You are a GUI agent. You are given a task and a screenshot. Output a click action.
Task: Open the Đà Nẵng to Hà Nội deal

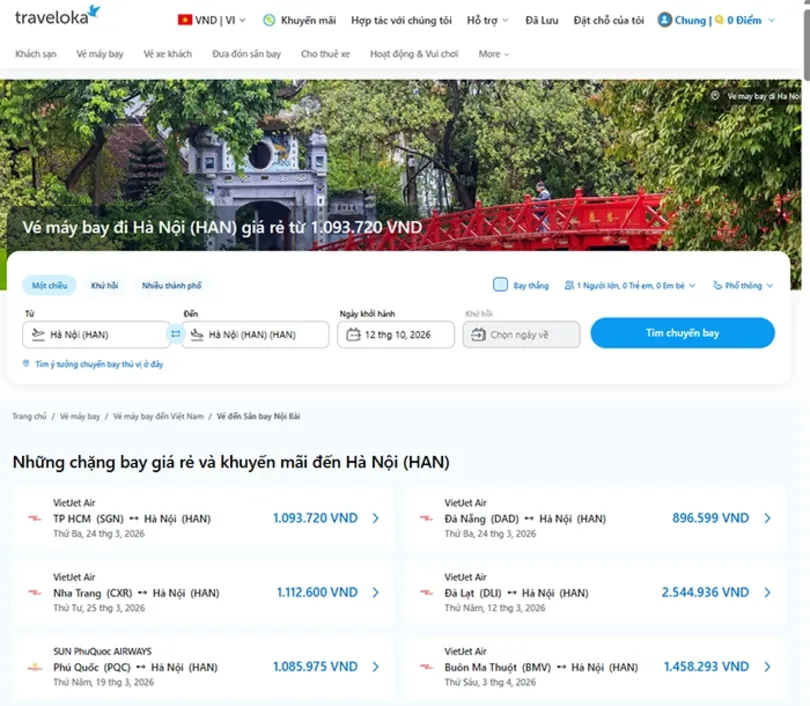tap(595, 519)
